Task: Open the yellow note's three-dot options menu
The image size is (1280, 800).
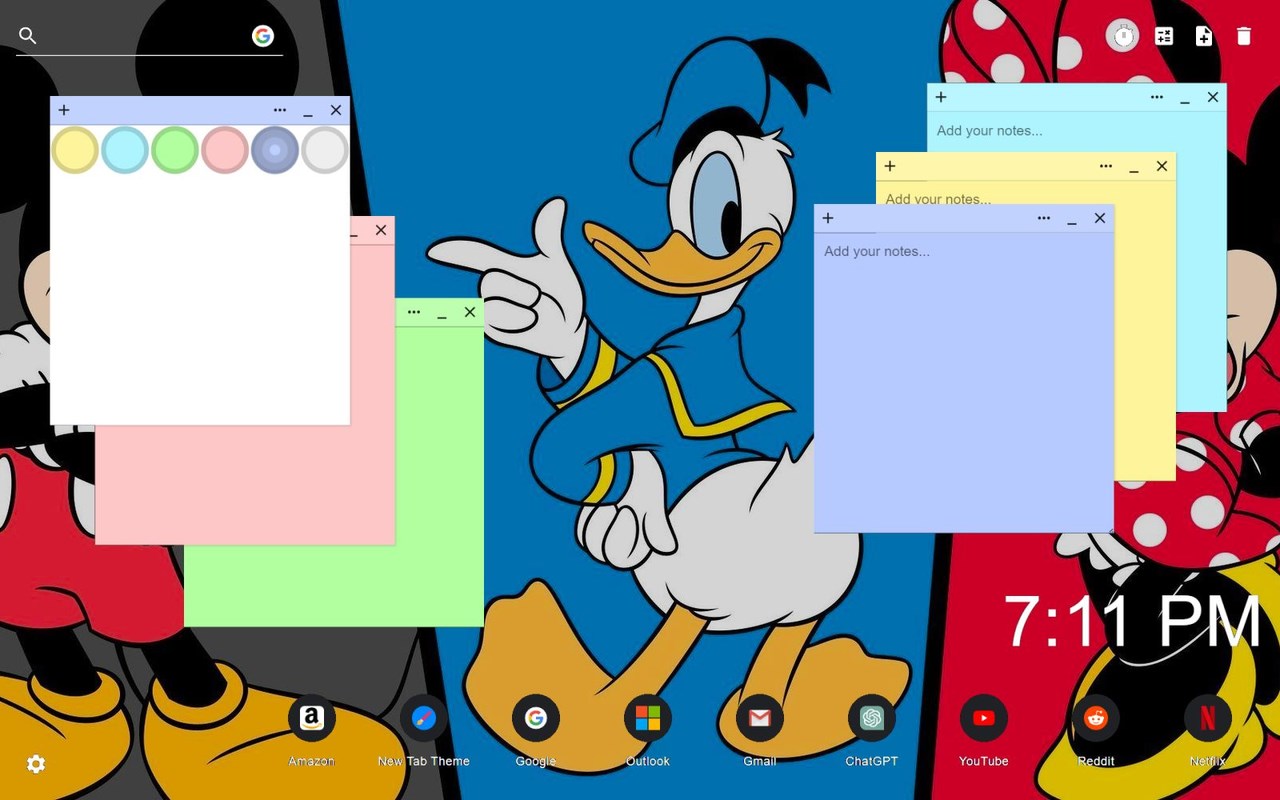Action: click(x=1106, y=166)
